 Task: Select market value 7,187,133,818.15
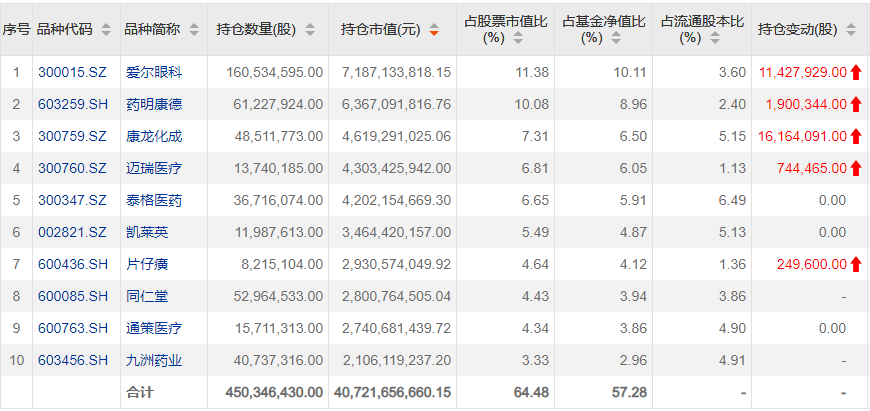(396, 72)
